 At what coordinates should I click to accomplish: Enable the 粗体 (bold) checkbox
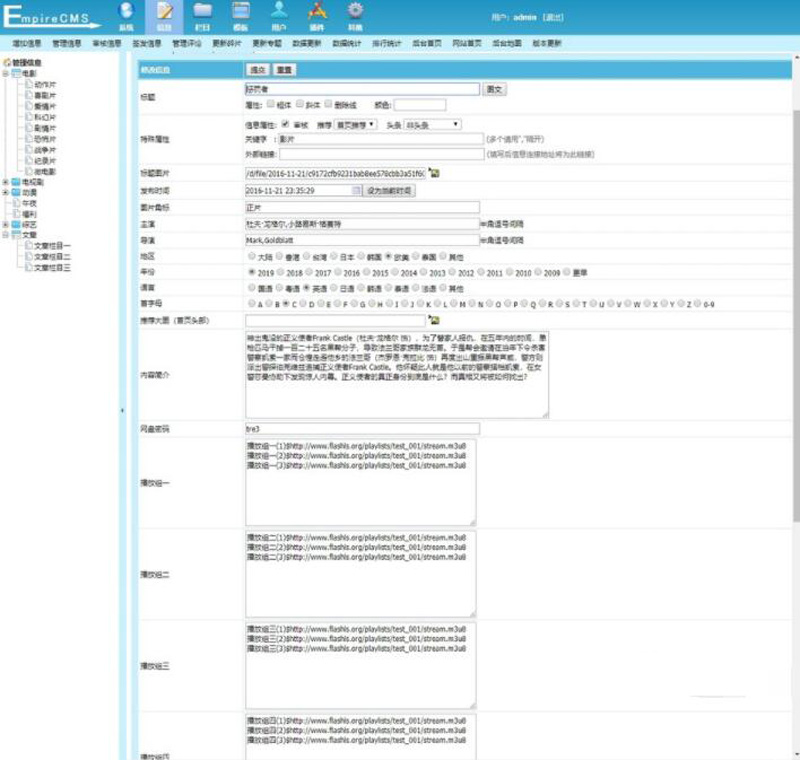[270, 104]
